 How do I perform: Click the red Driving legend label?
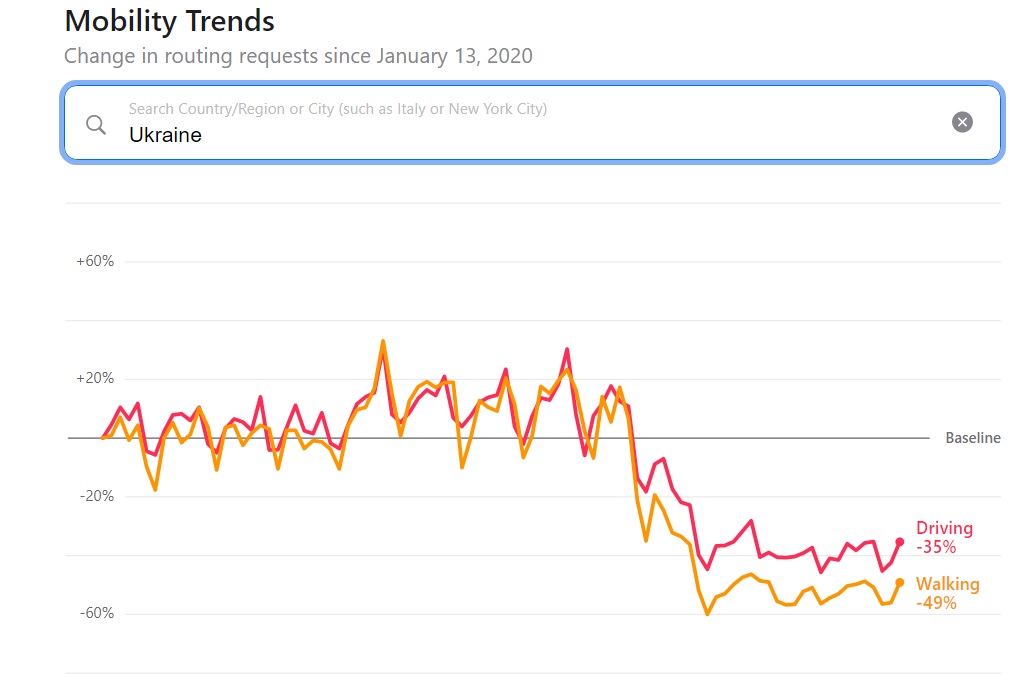tap(944, 528)
